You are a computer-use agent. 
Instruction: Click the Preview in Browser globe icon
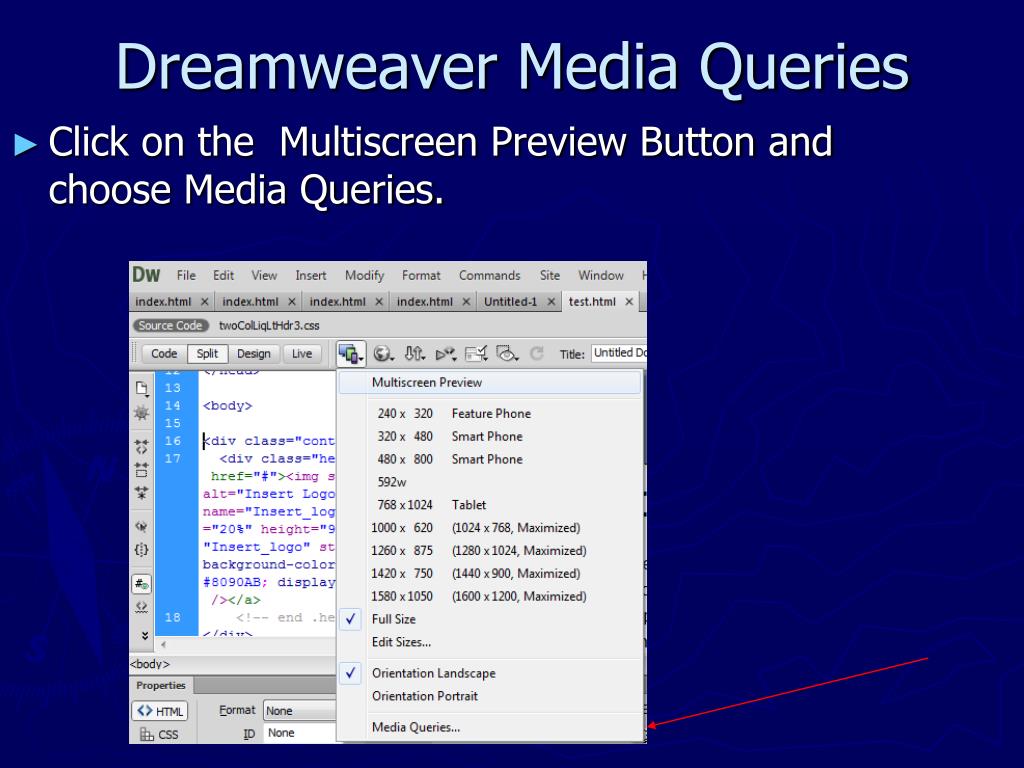(383, 354)
